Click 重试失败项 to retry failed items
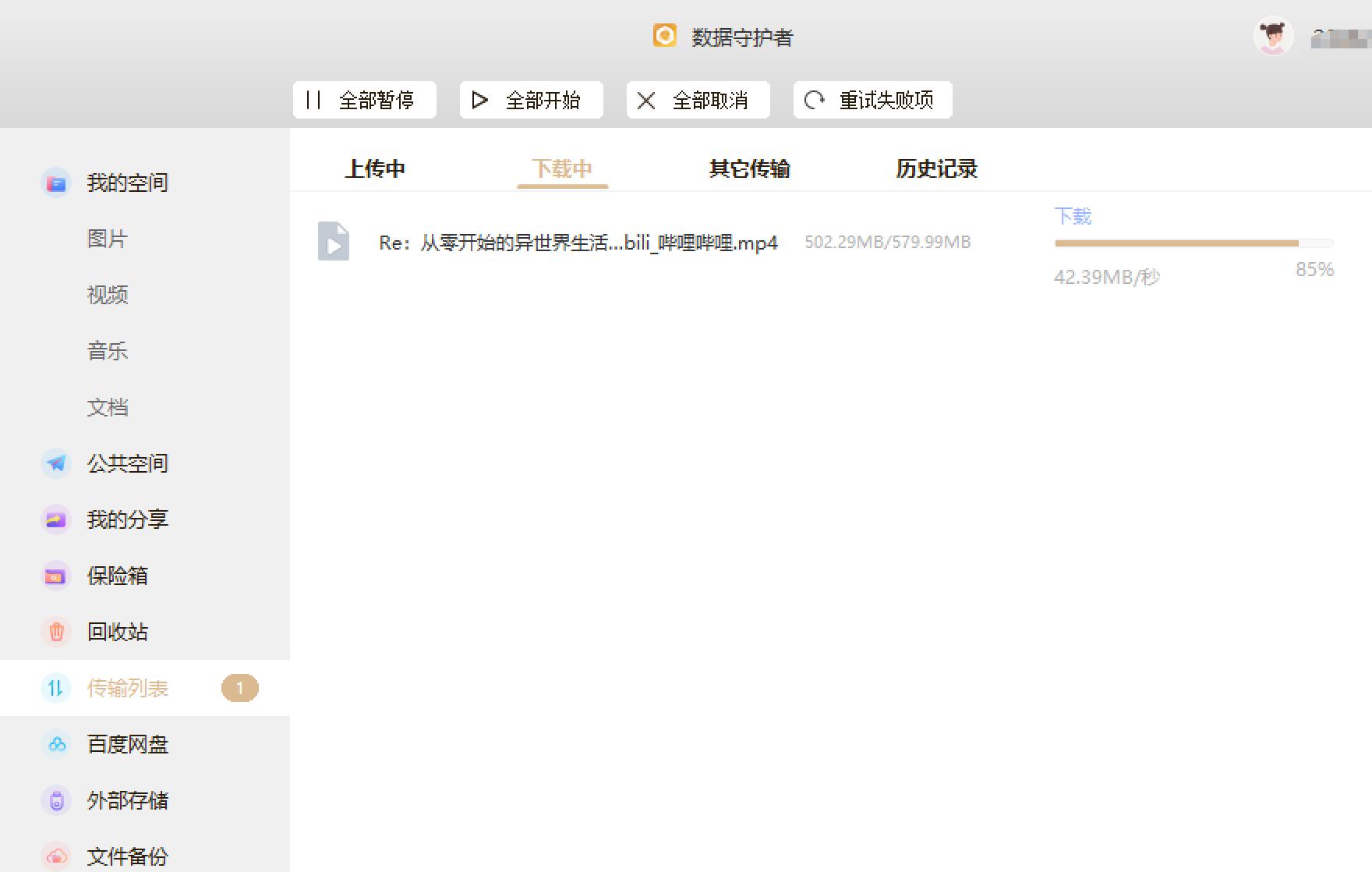Screen dimensions: 1372x872 click(x=872, y=100)
